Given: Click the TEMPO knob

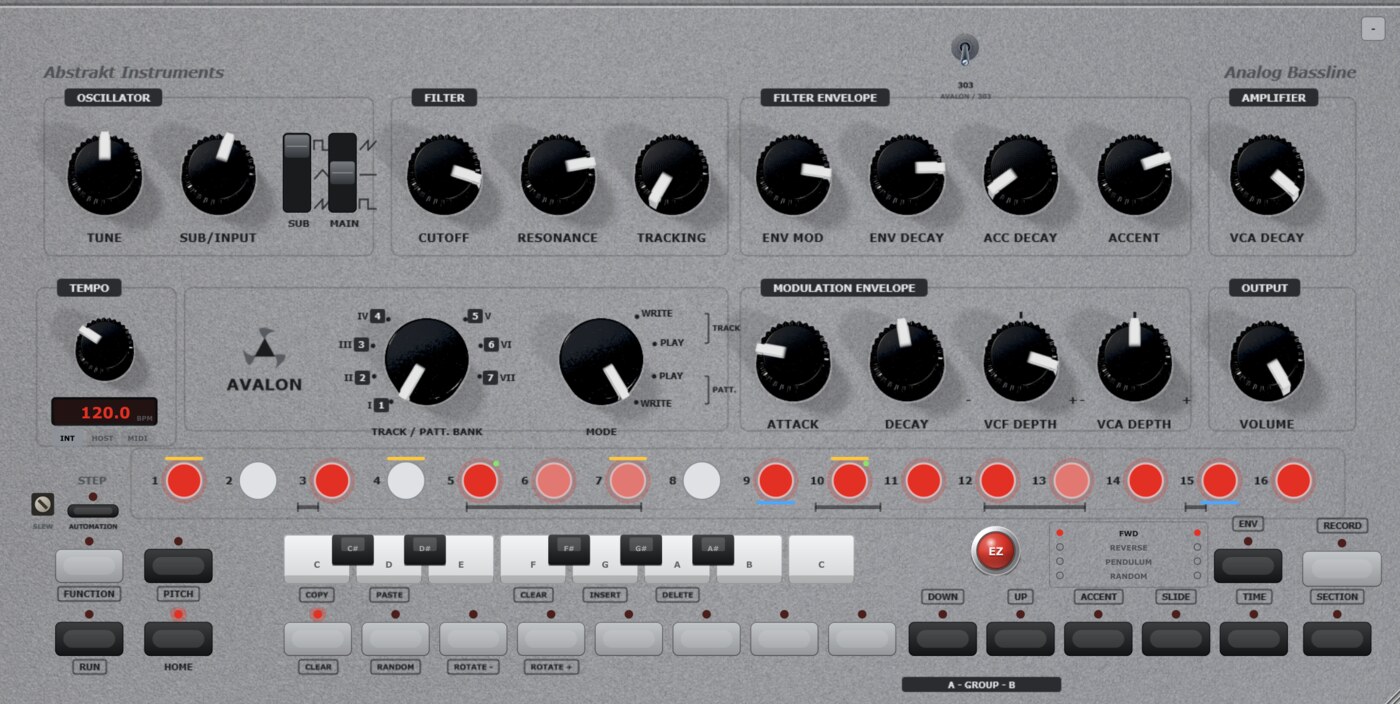Looking at the screenshot, I should click(x=104, y=349).
